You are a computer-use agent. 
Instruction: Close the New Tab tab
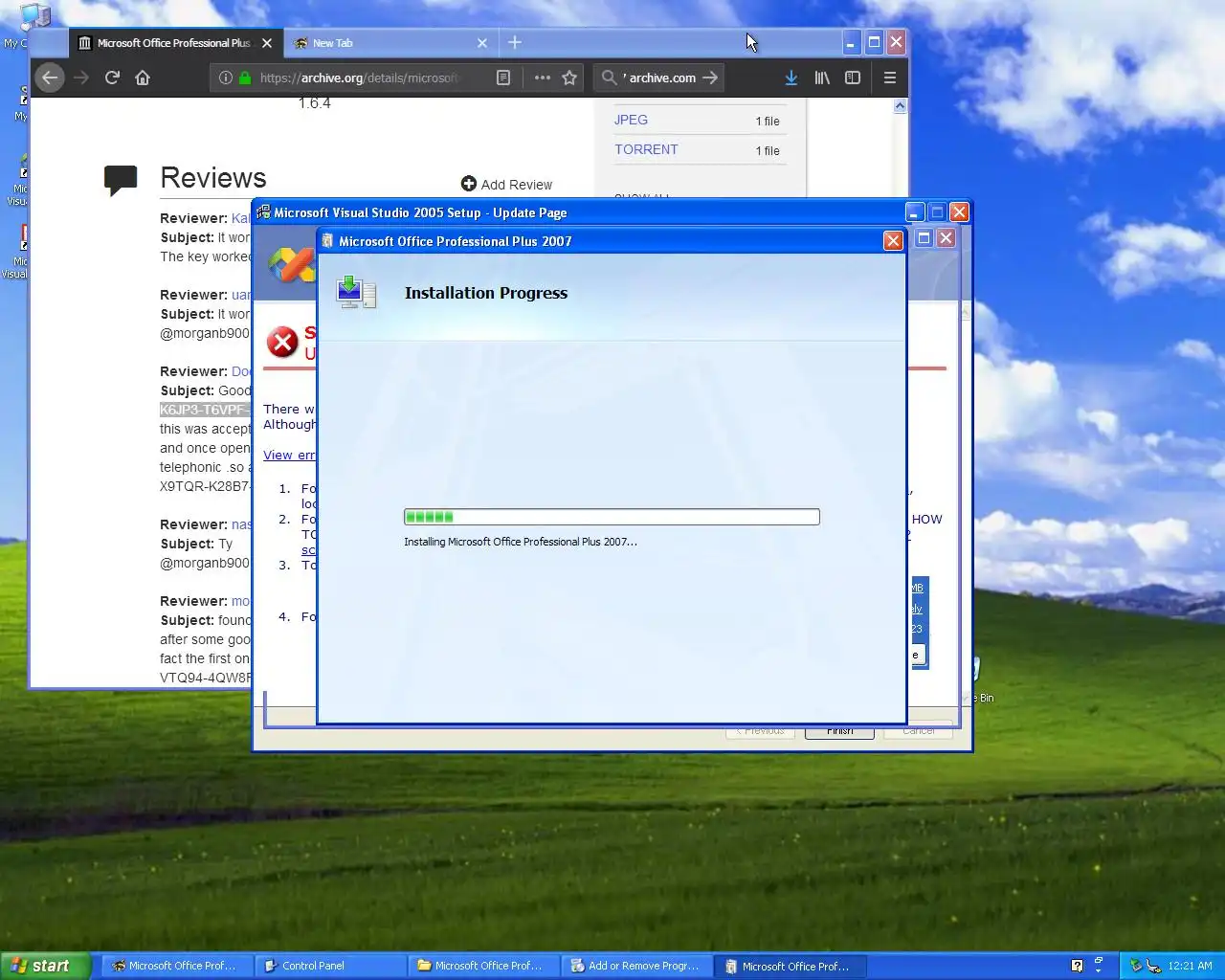click(x=482, y=43)
